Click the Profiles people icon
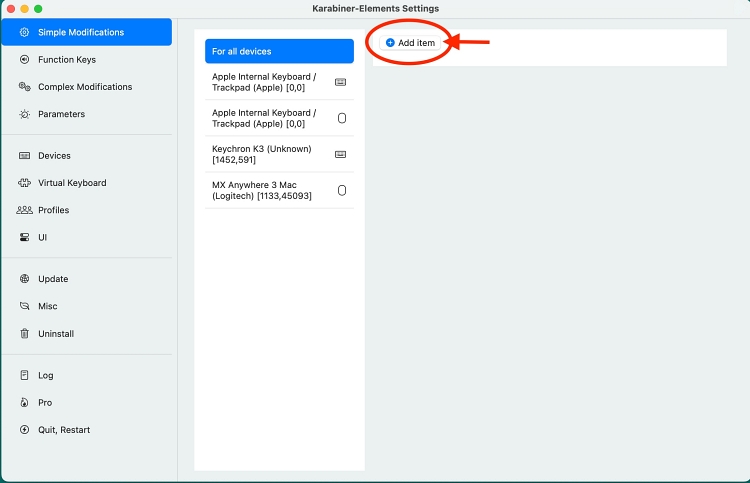This screenshot has width=750, height=483. 24,210
